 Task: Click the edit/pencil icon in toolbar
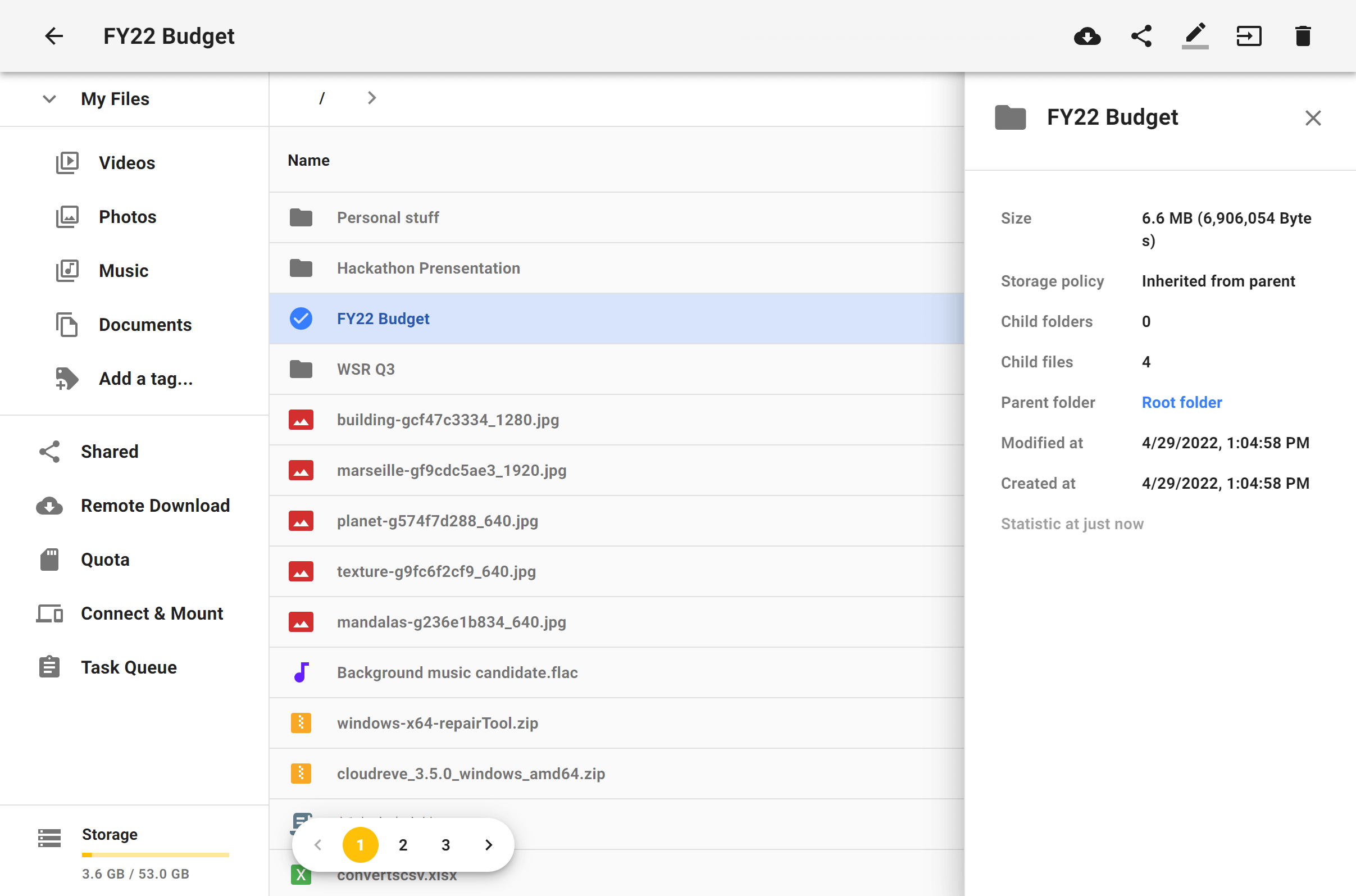point(1194,36)
